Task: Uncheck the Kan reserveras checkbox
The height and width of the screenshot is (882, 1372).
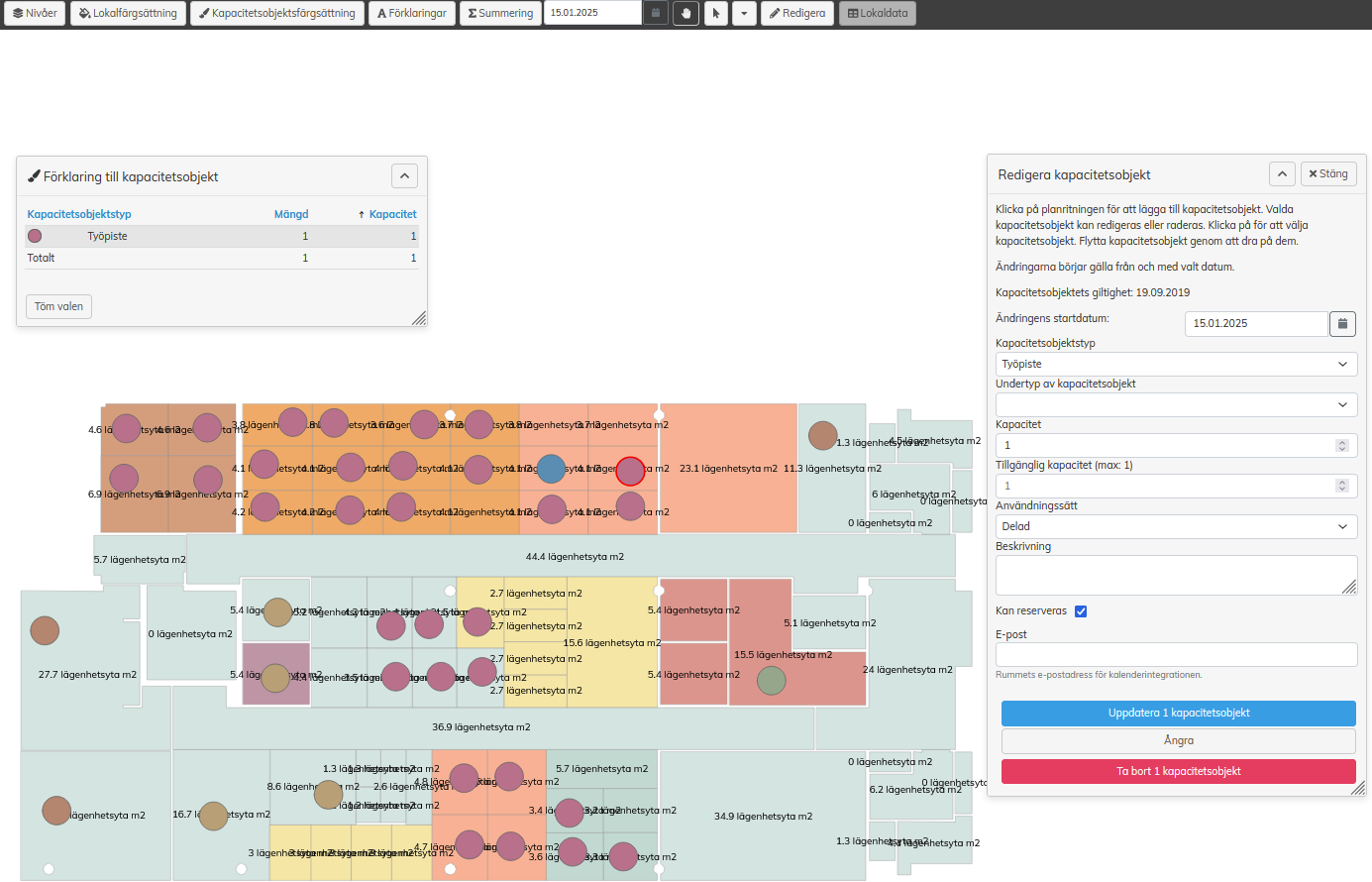Action: [1081, 611]
